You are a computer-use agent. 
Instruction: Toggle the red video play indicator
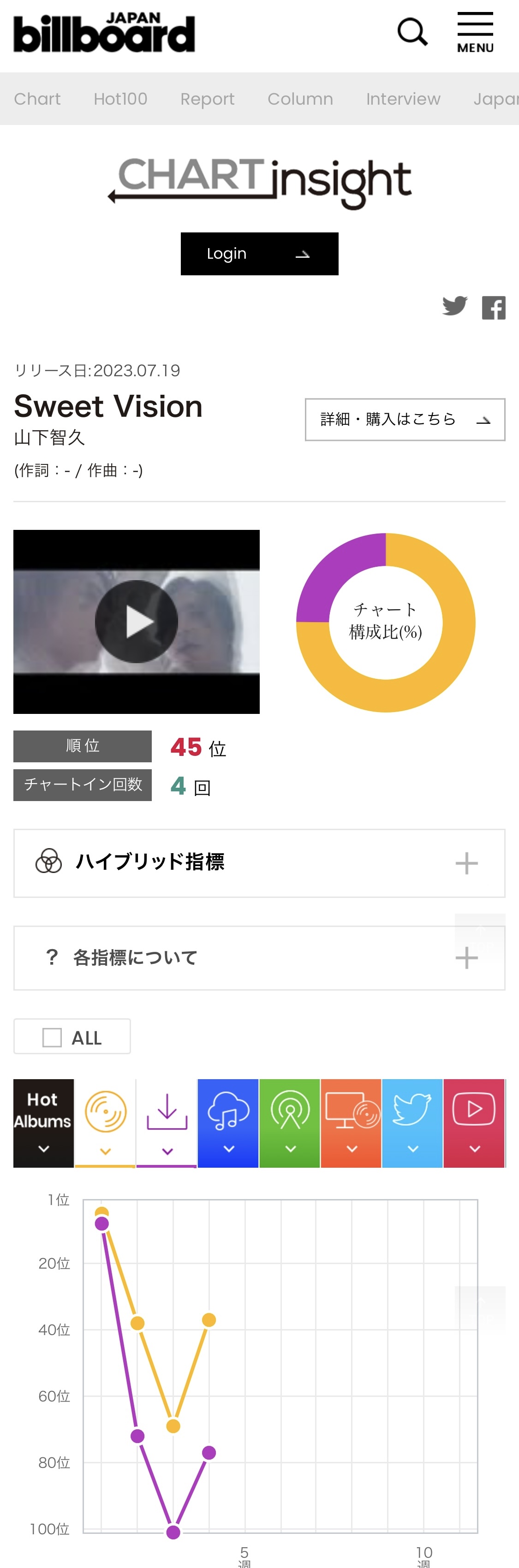point(475,1123)
